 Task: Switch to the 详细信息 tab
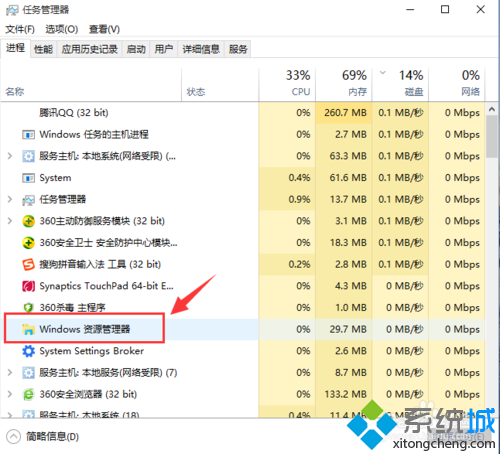[201, 50]
